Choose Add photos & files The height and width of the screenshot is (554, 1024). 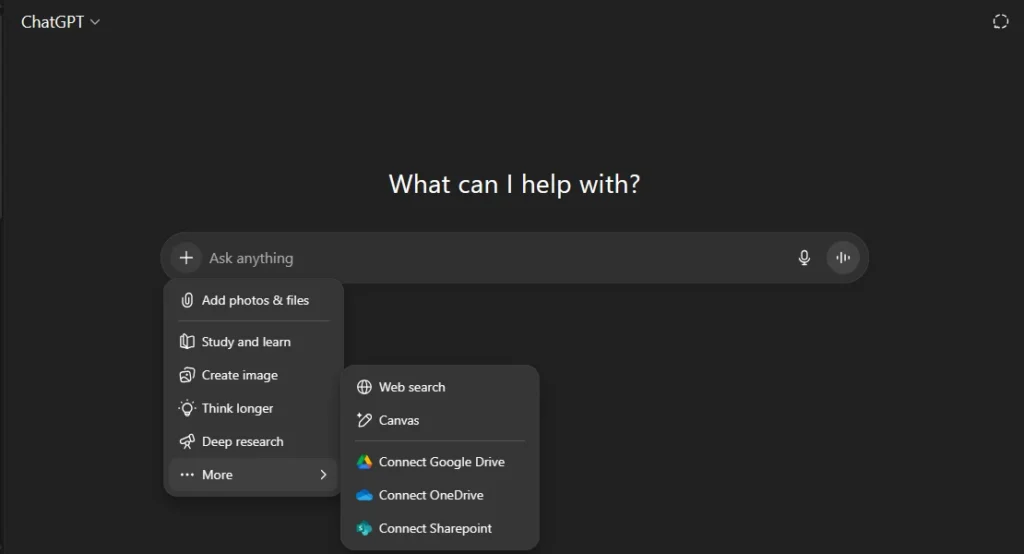253,301
